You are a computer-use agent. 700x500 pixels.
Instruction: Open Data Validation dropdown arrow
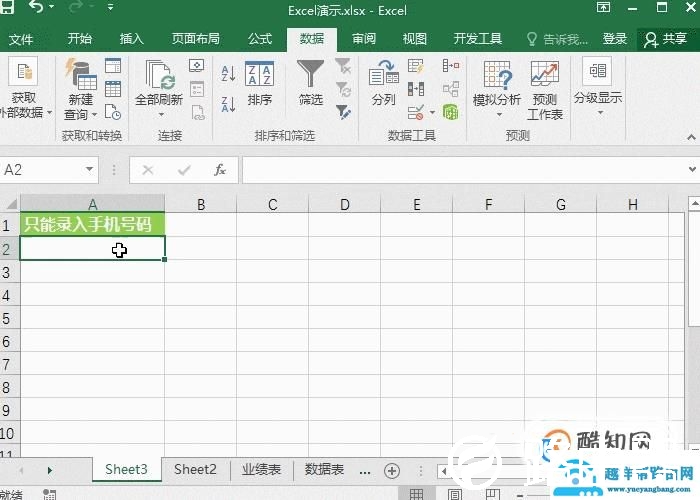coord(432,112)
